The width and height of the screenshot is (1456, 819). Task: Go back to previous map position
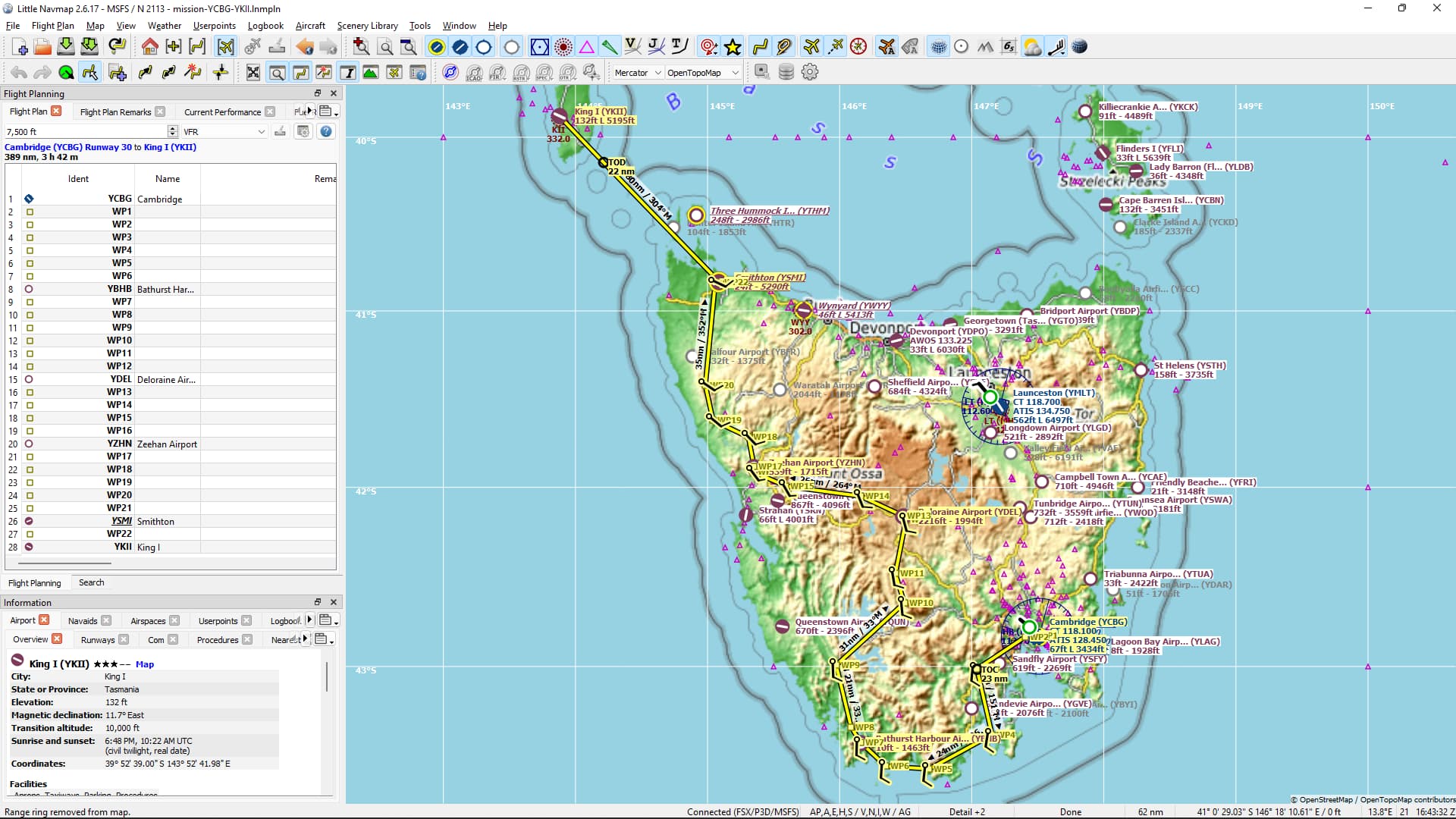(x=304, y=47)
